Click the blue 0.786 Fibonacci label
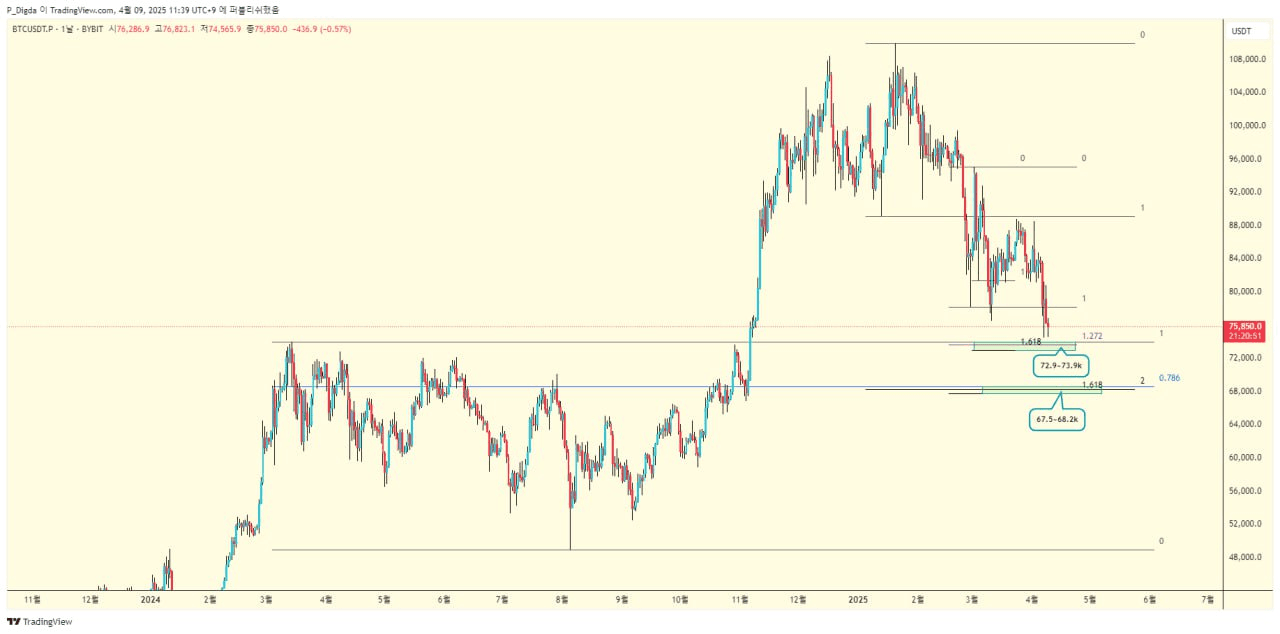 coord(1169,378)
